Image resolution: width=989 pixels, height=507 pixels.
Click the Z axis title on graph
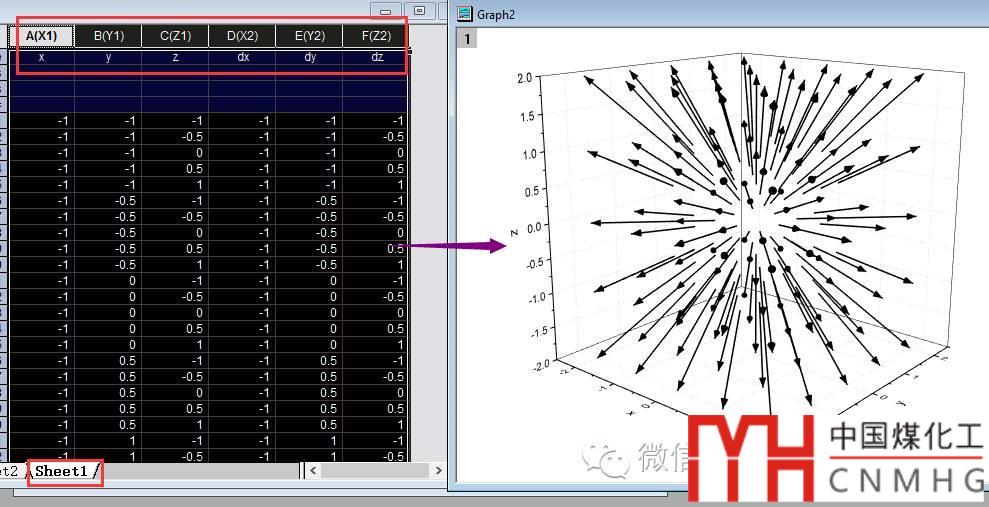pos(514,231)
